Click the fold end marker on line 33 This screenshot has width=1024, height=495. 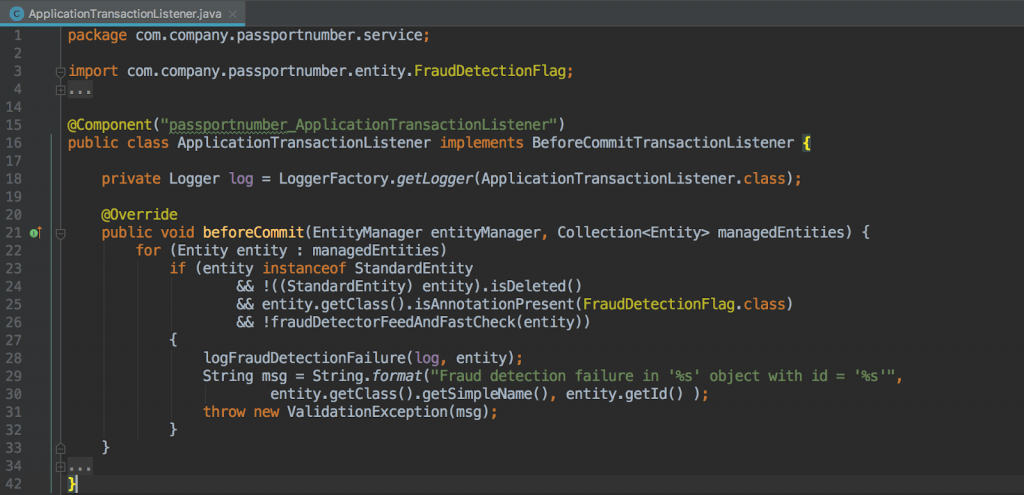point(60,447)
